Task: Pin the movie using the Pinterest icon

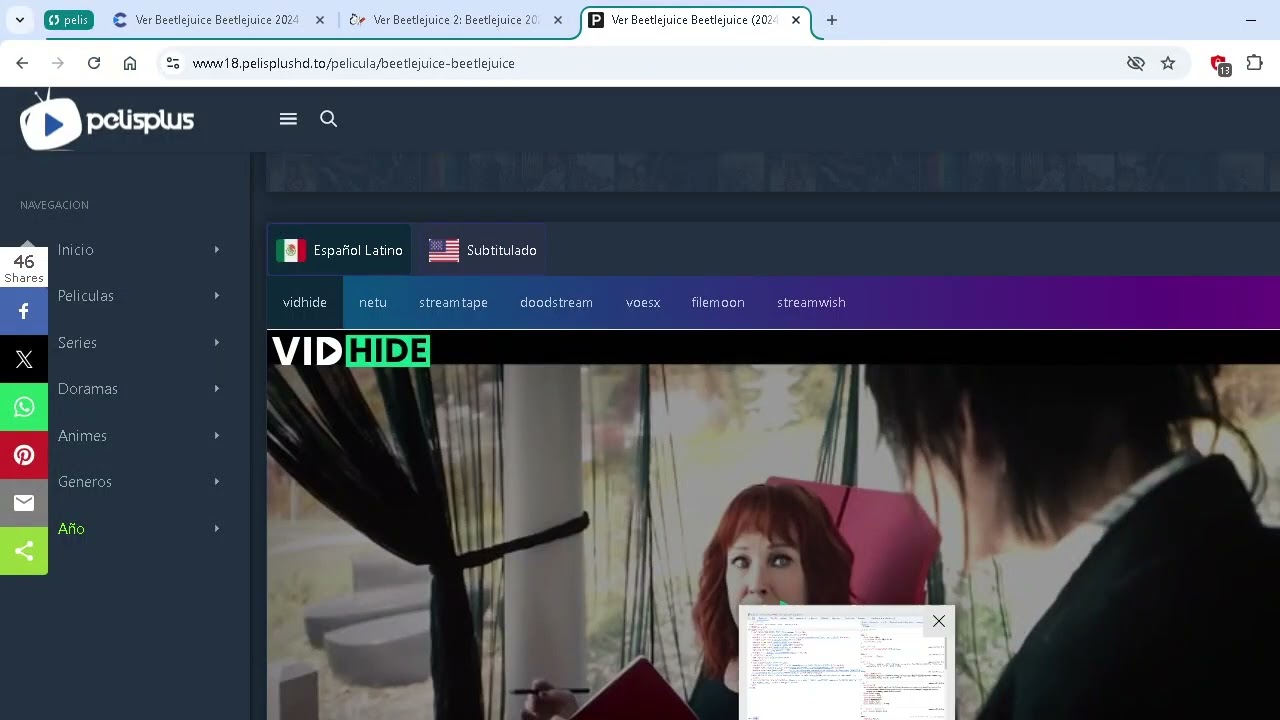Action: (x=24, y=455)
